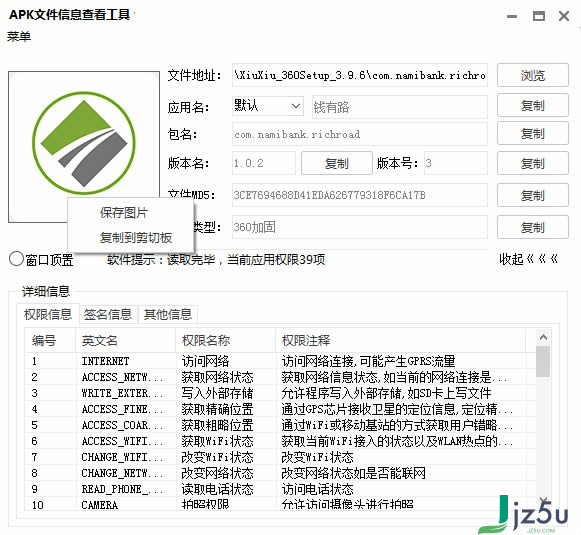Switch to the 其他信息 tab
The width and height of the screenshot is (581, 535).
tap(167, 314)
